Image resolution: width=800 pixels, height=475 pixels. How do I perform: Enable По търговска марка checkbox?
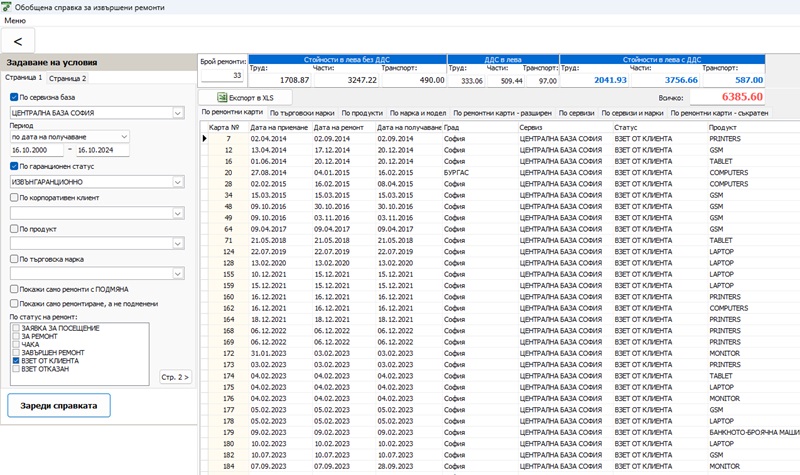point(14,259)
